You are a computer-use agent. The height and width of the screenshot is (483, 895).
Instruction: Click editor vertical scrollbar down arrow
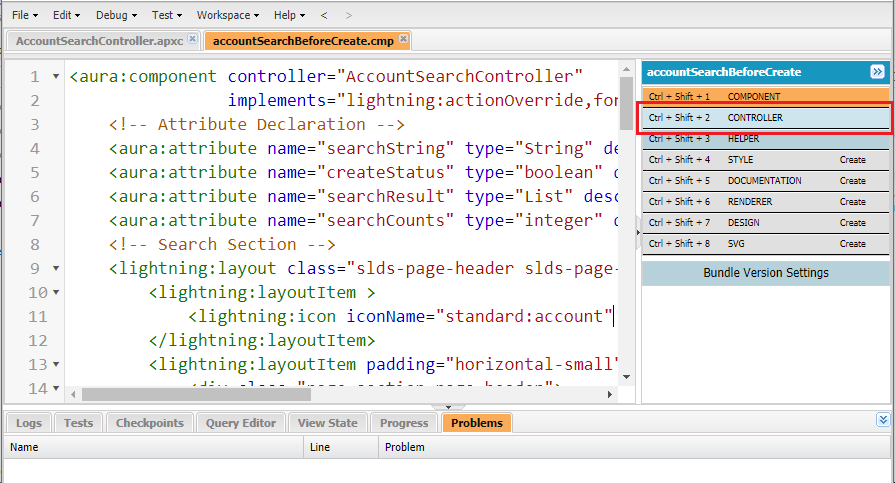click(x=626, y=377)
